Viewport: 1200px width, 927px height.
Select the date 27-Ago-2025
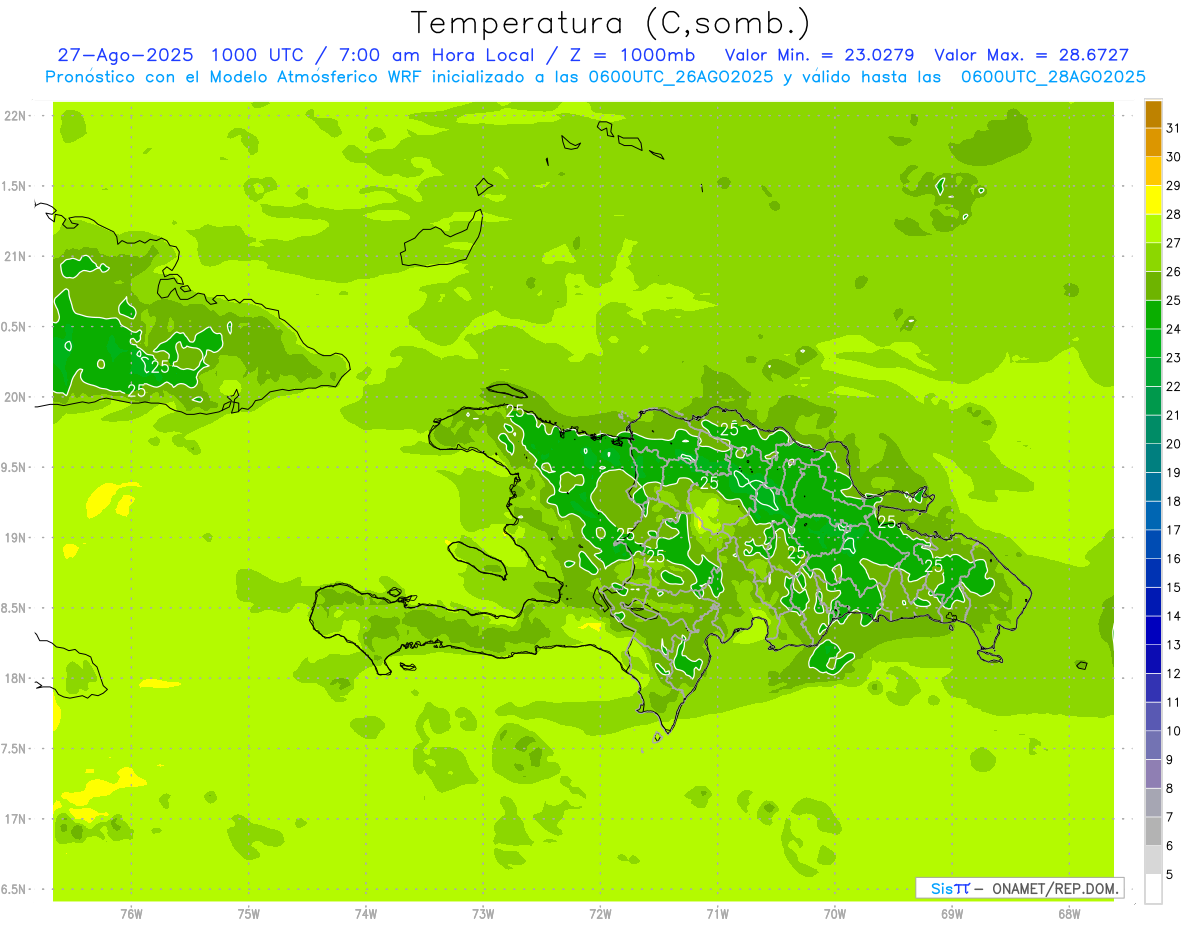(125, 55)
